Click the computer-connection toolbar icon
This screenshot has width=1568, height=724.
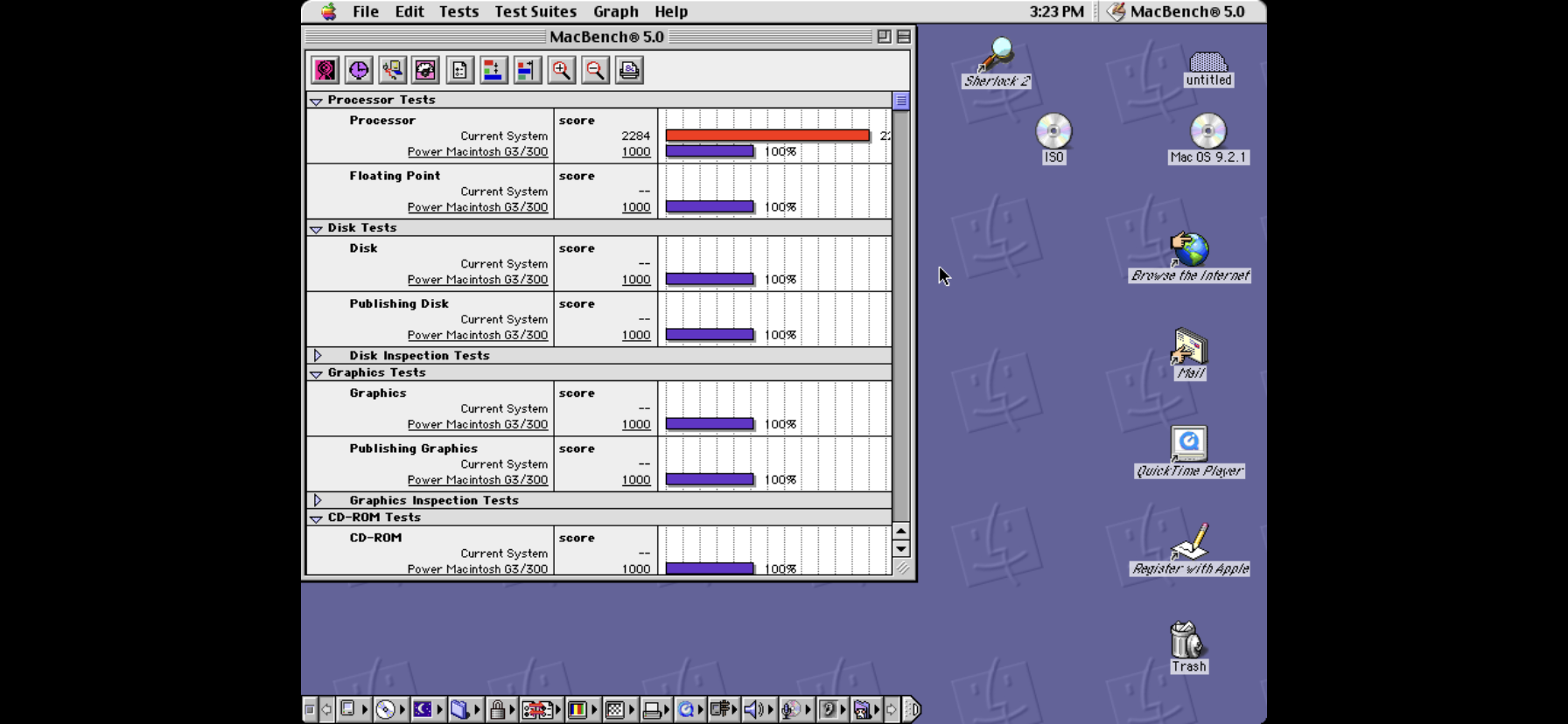point(392,70)
